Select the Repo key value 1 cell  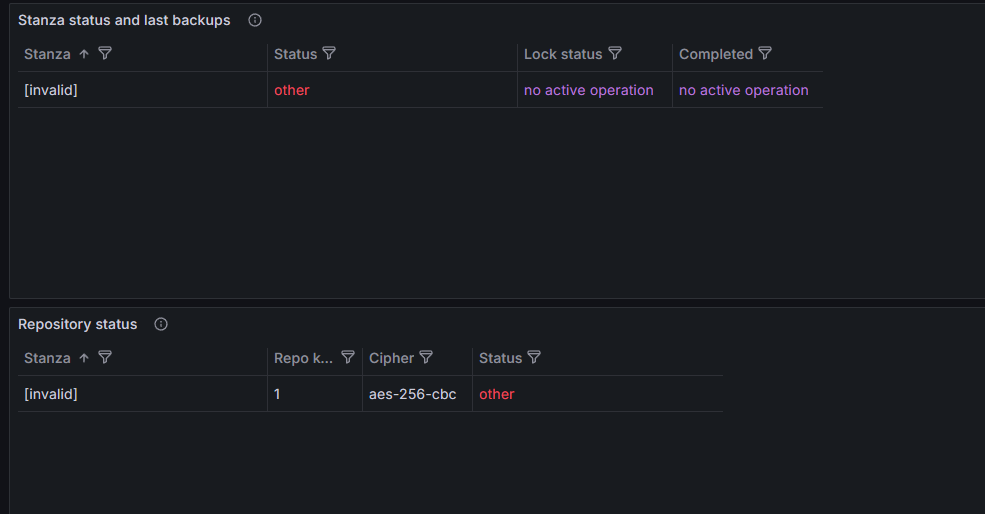pyautogui.click(x=277, y=394)
